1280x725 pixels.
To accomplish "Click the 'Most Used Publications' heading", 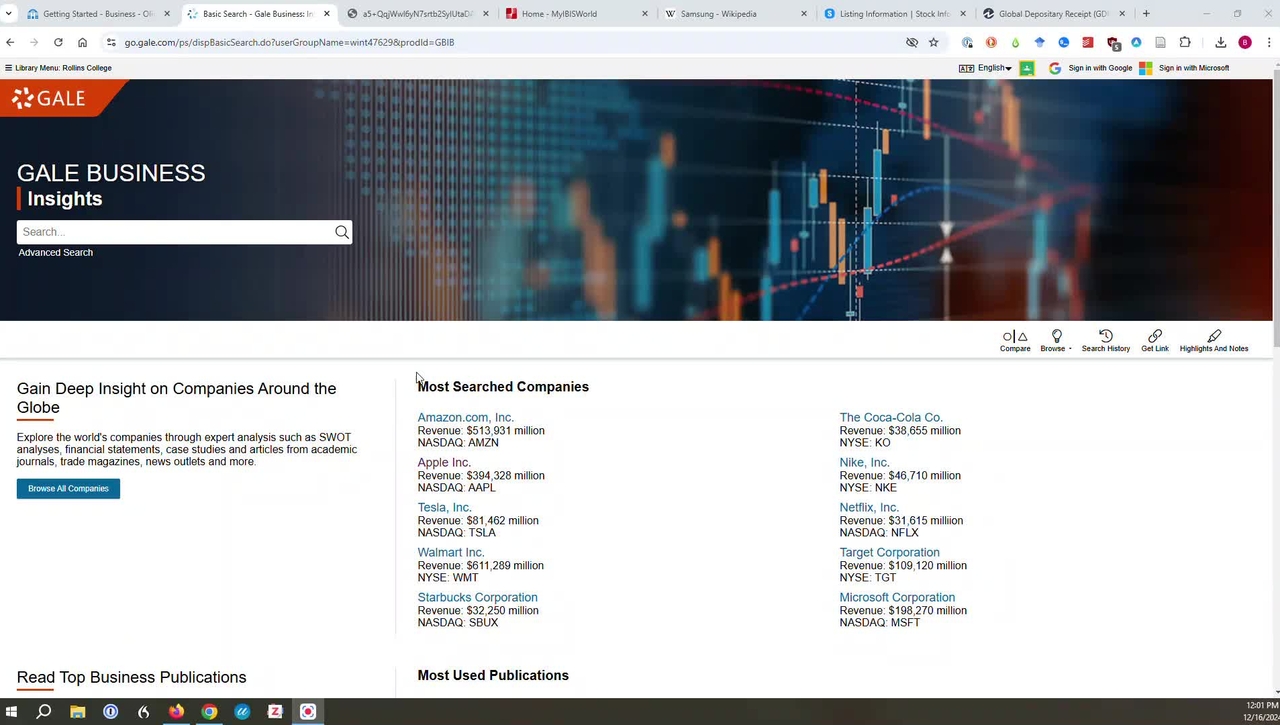I will 493,676.
